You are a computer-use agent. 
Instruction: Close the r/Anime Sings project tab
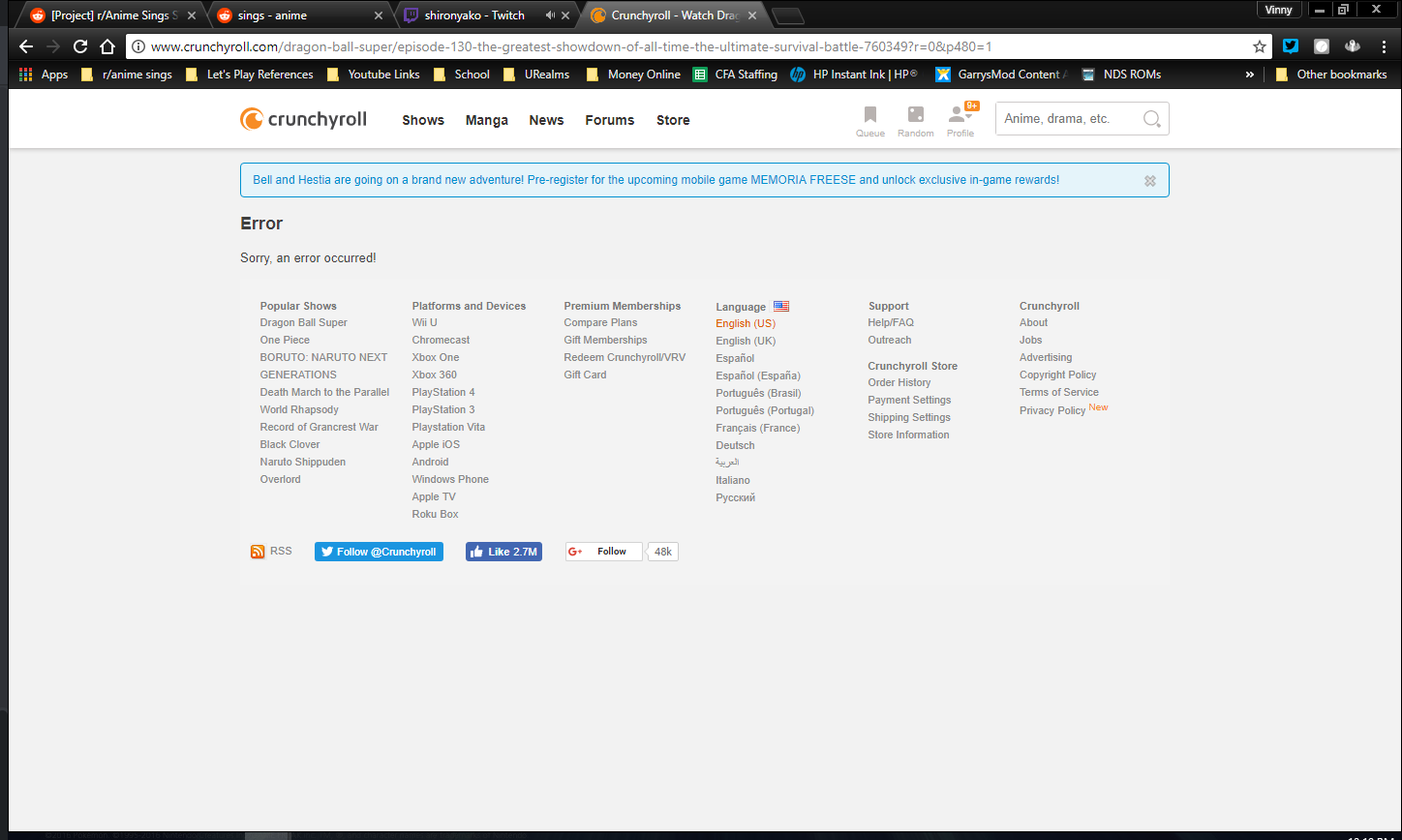pyautogui.click(x=192, y=15)
